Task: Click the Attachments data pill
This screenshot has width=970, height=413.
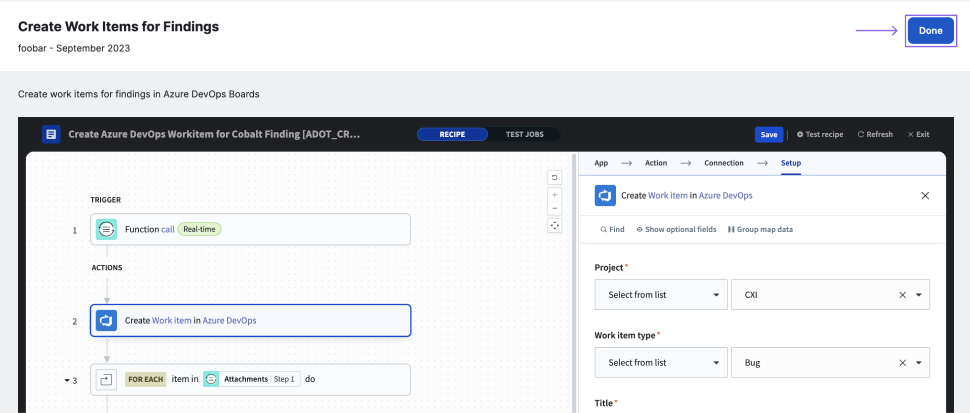Action: [x=252, y=379]
